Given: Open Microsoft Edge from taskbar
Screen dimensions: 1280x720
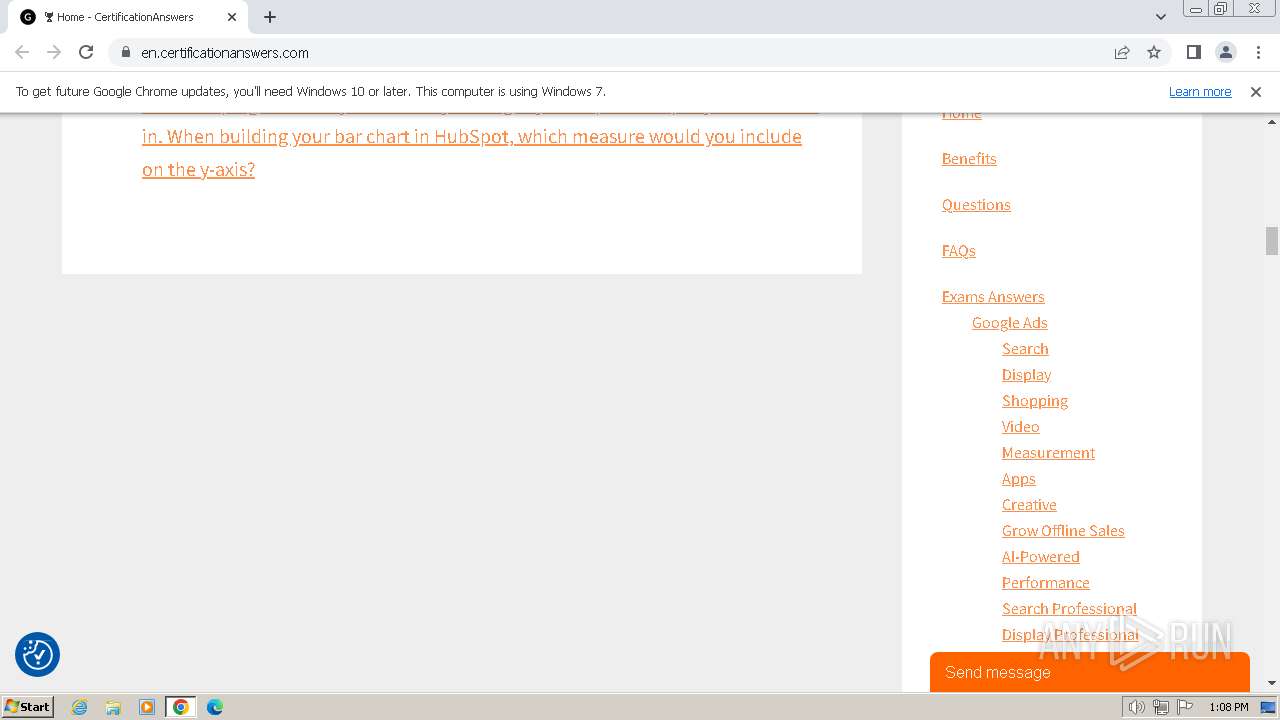Looking at the screenshot, I should (215, 707).
